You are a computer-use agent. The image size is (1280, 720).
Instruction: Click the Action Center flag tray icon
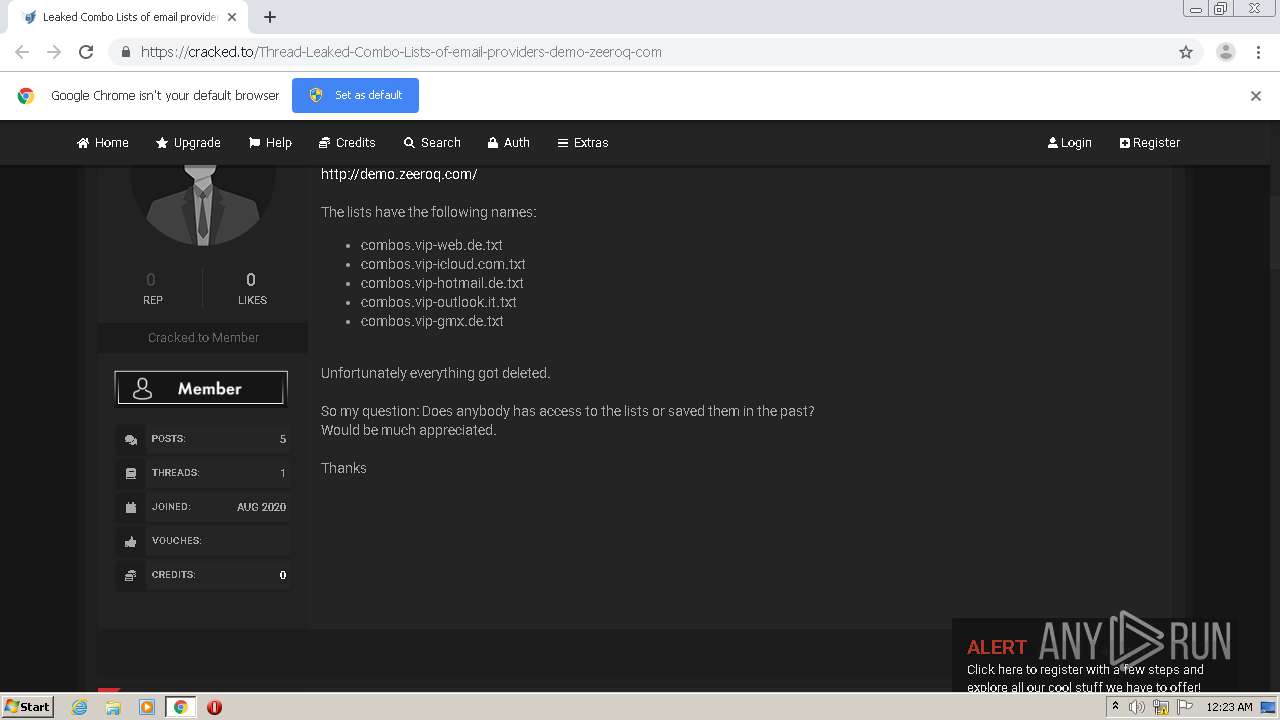(x=1185, y=707)
